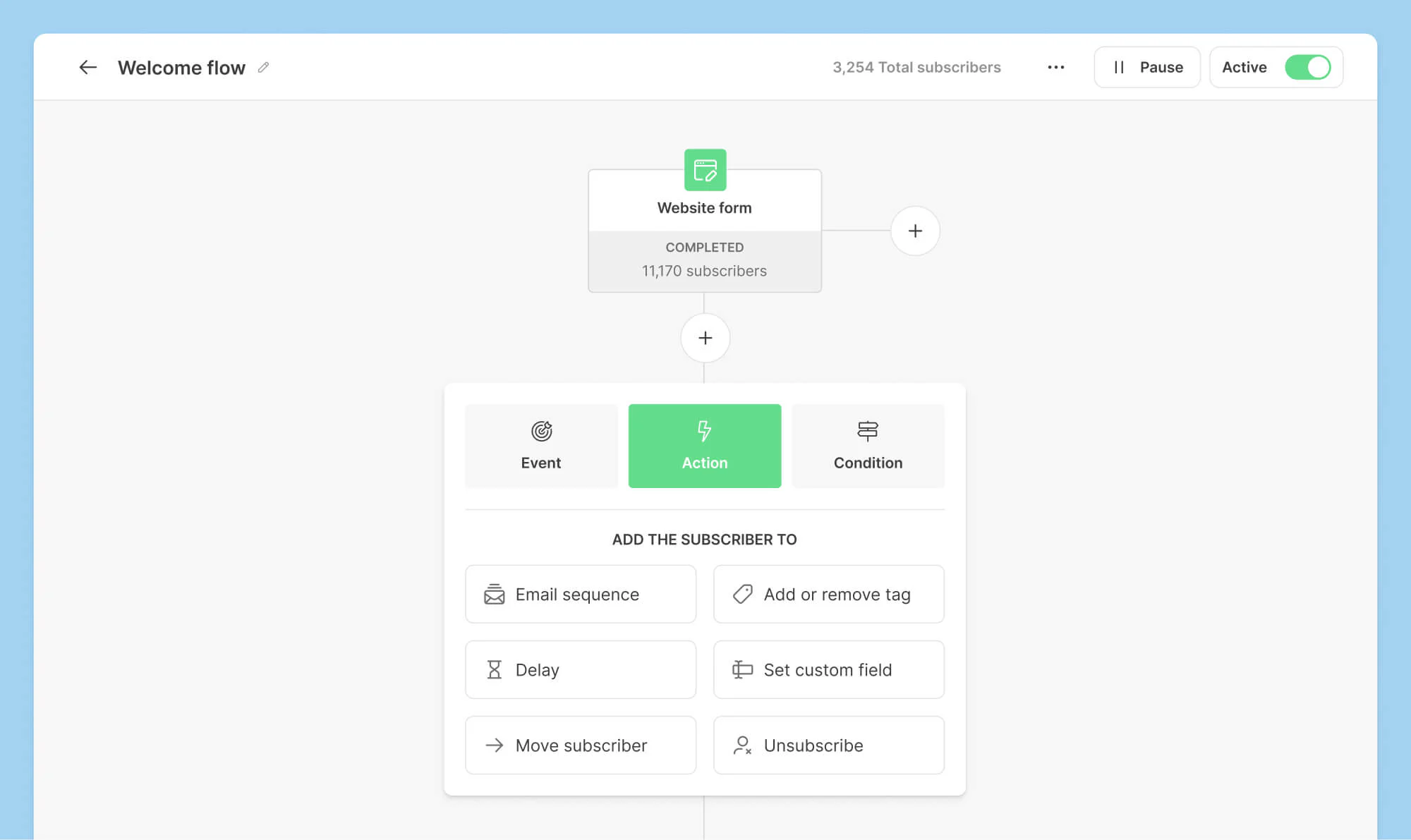
Task: Disable the Active flow toggle
Action: tap(1309, 67)
